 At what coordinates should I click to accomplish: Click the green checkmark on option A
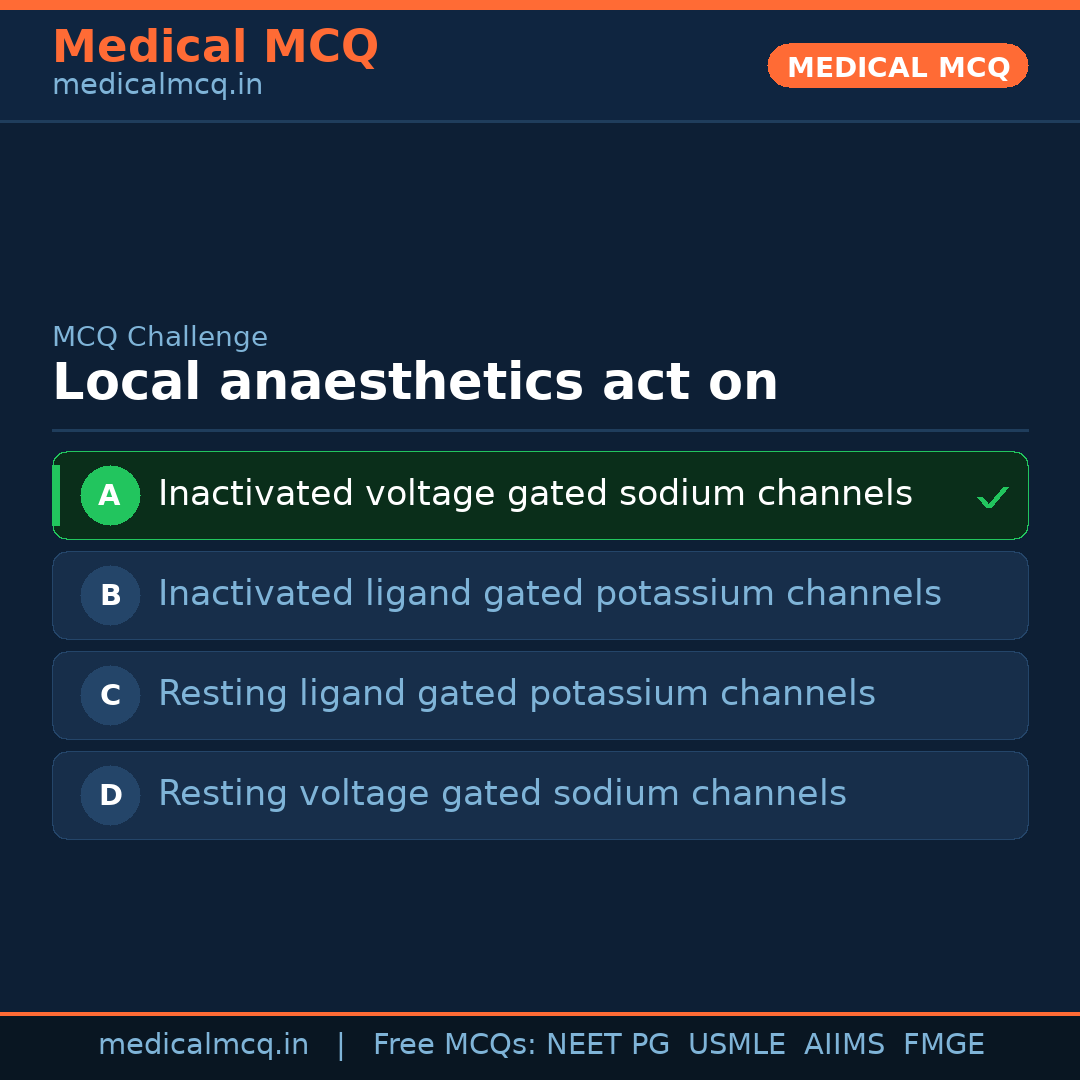(992, 497)
